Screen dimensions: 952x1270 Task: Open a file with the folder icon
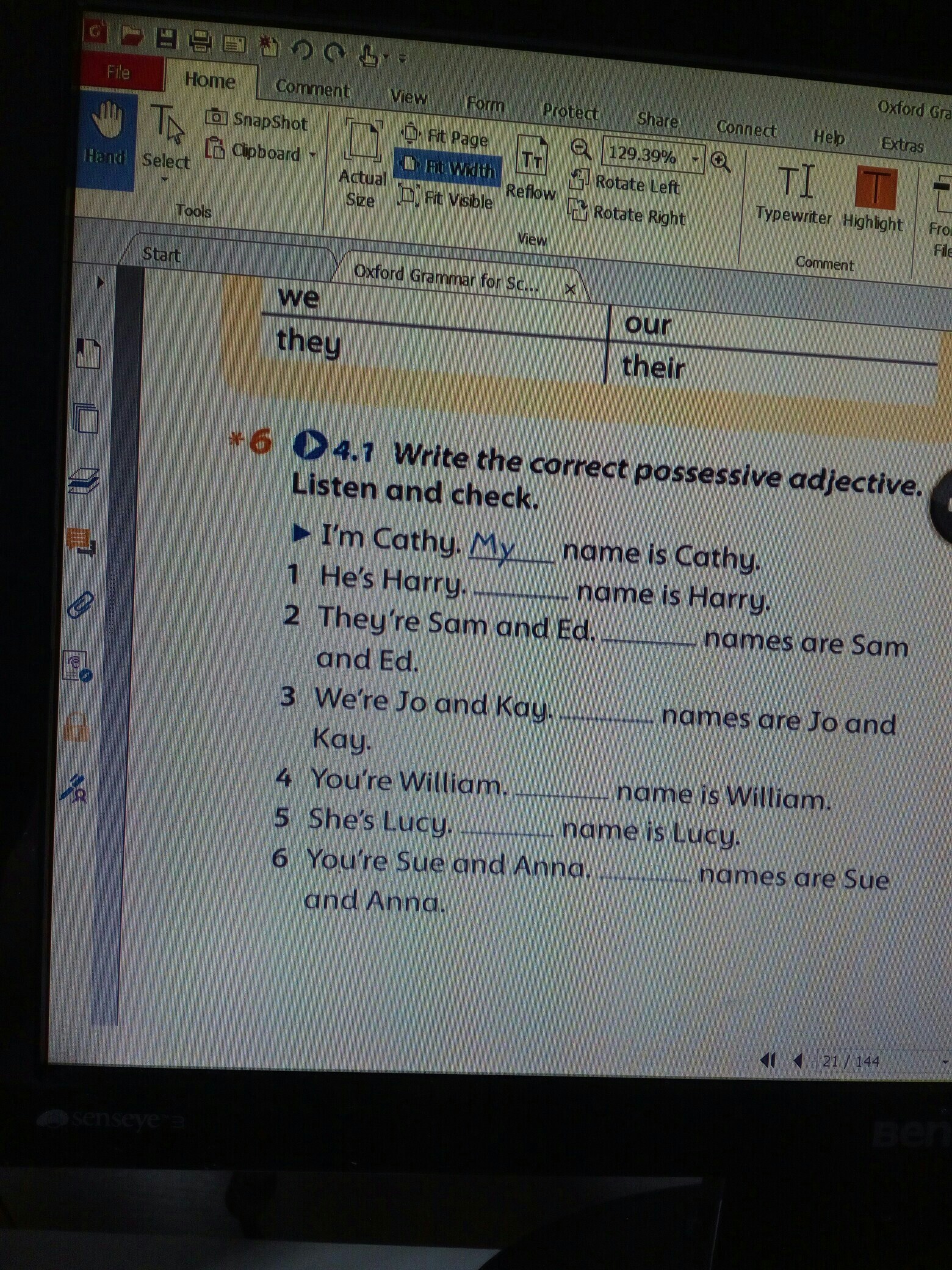(x=131, y=35)
